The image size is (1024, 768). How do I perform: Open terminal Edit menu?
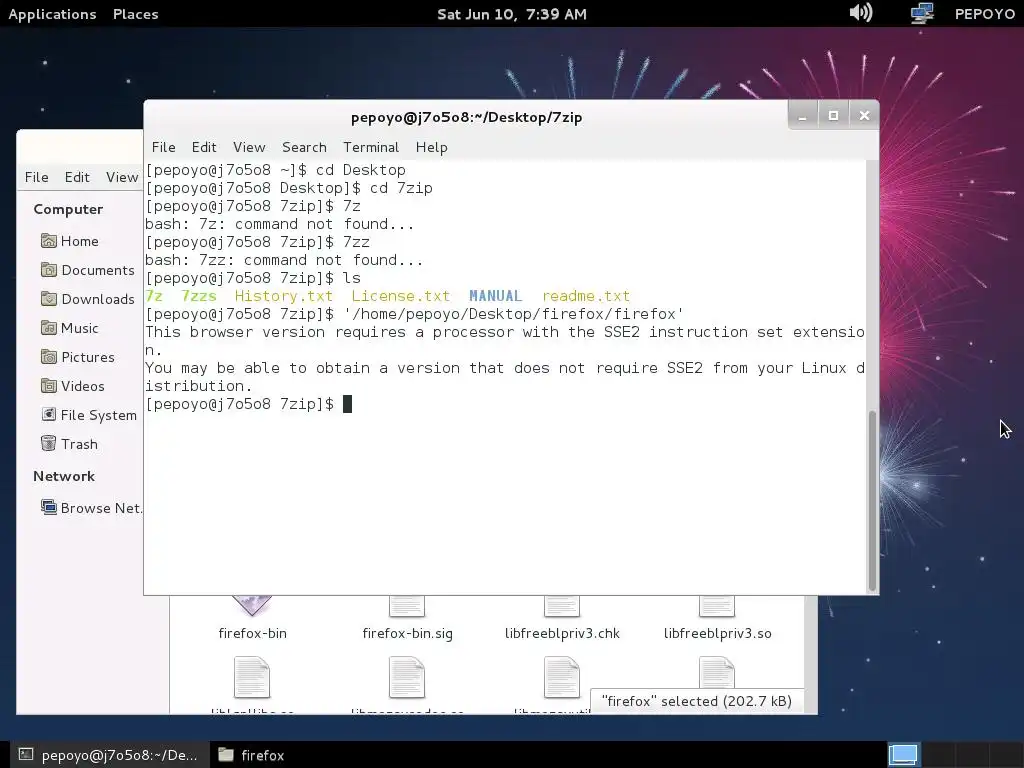point(204,147)
